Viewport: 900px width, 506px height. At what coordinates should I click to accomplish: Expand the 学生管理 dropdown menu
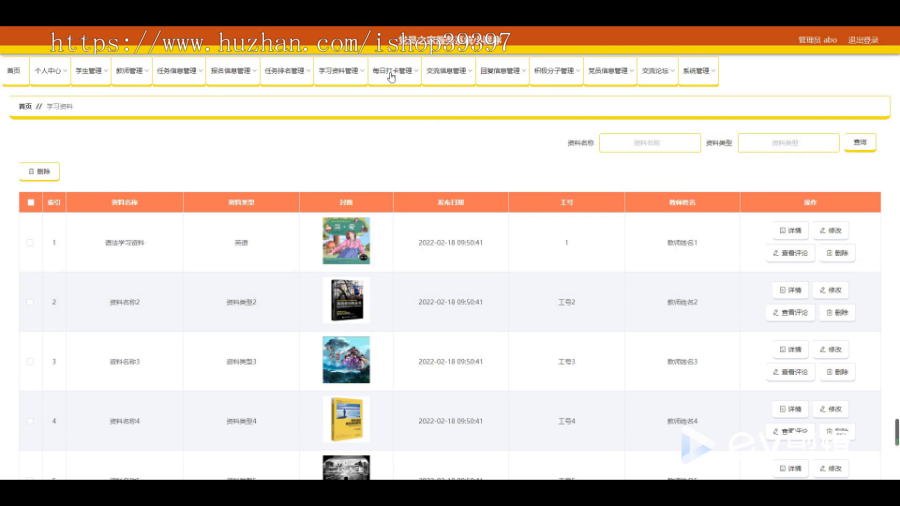91,71
